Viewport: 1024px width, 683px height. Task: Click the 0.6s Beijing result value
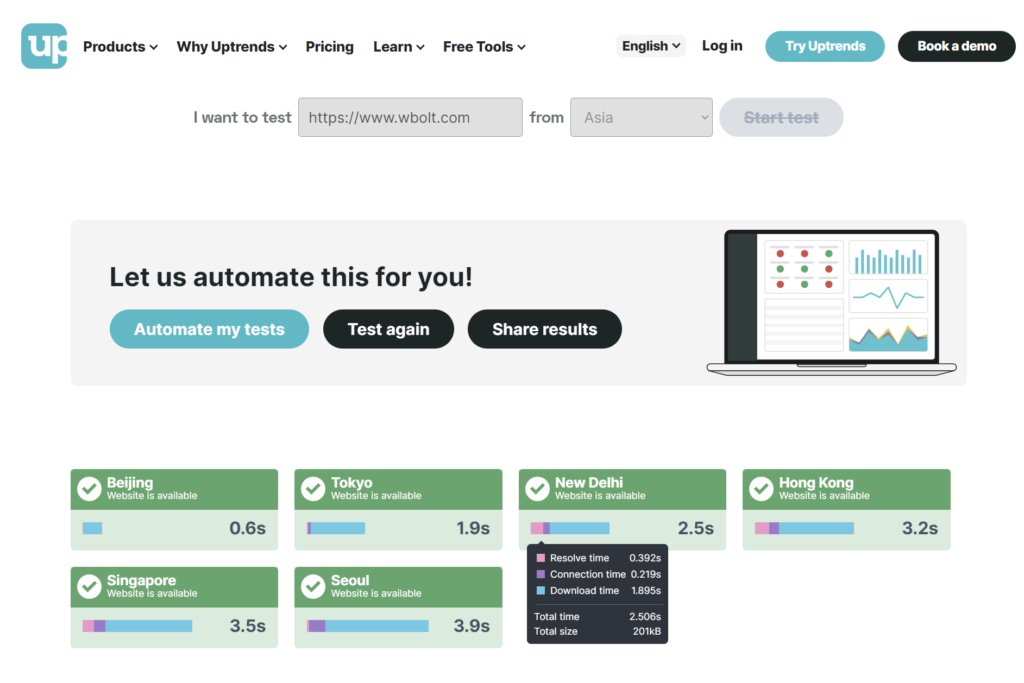[x=248, y=528]
